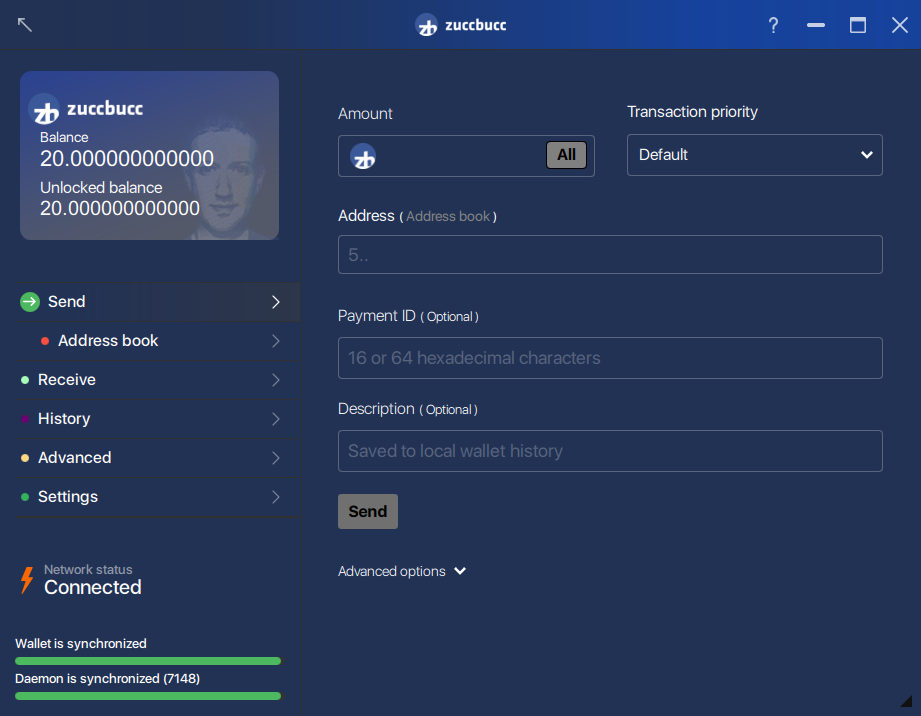Click the yellow dot beside Advanced
This screenshot has width=921, height=716.
click(x=25, y=458)
